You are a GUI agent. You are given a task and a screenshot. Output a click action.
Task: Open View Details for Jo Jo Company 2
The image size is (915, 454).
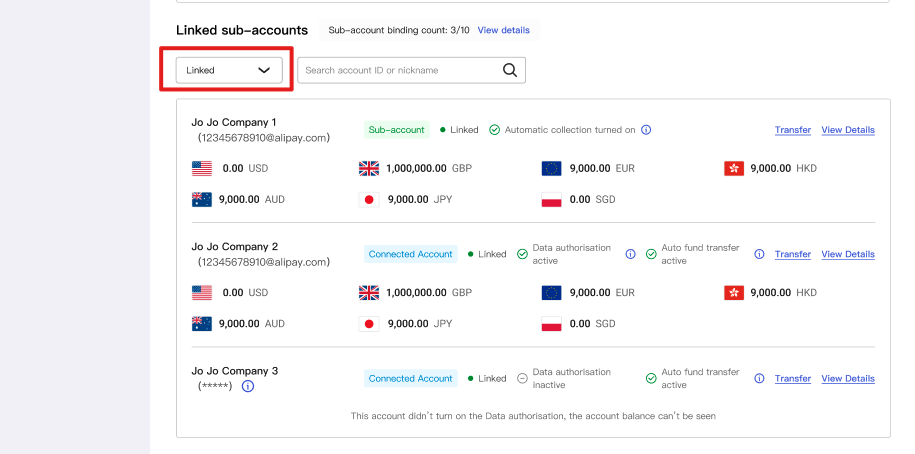(848, 254)
